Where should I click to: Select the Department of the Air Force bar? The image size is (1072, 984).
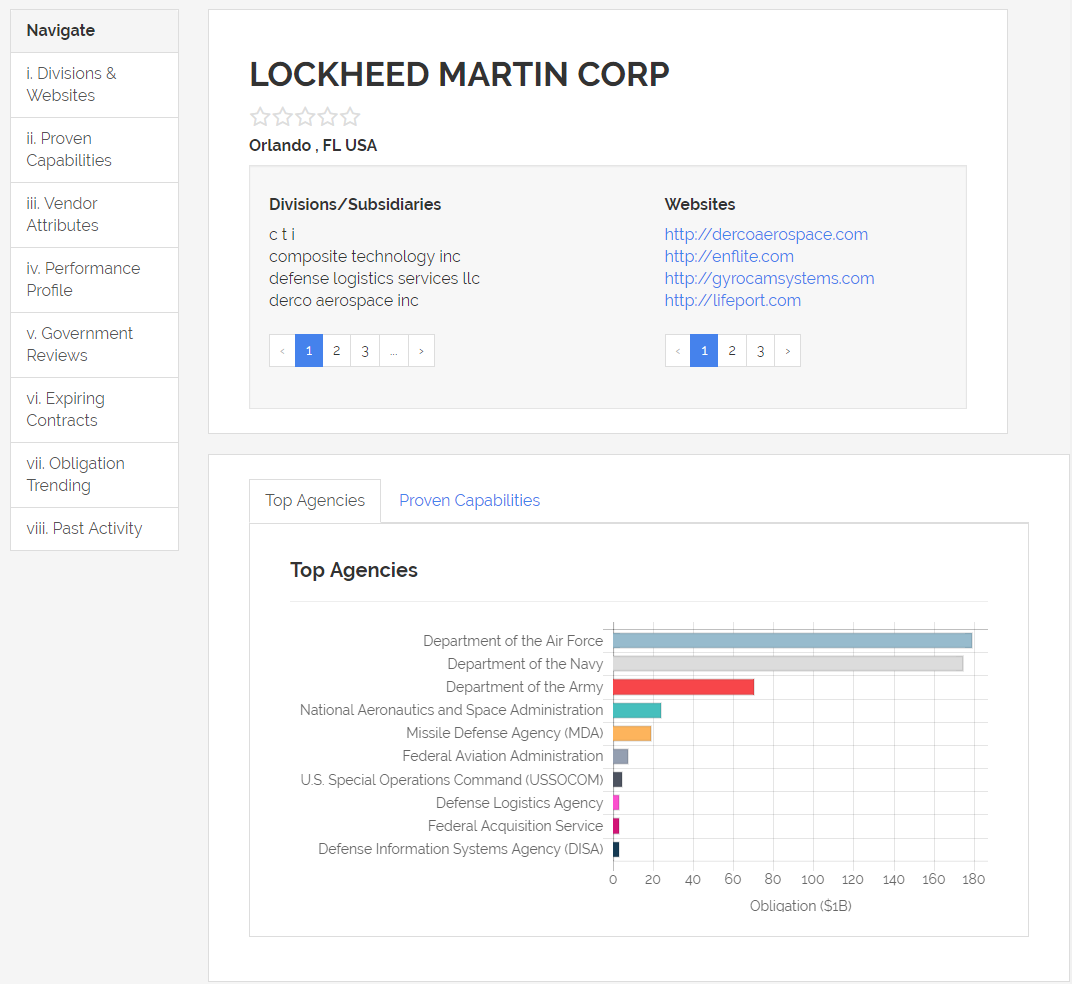click(x=792, y=641)
